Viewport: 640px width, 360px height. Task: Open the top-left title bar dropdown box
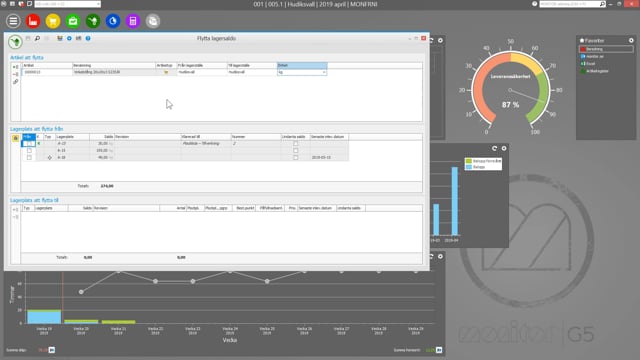coord(68,4)
